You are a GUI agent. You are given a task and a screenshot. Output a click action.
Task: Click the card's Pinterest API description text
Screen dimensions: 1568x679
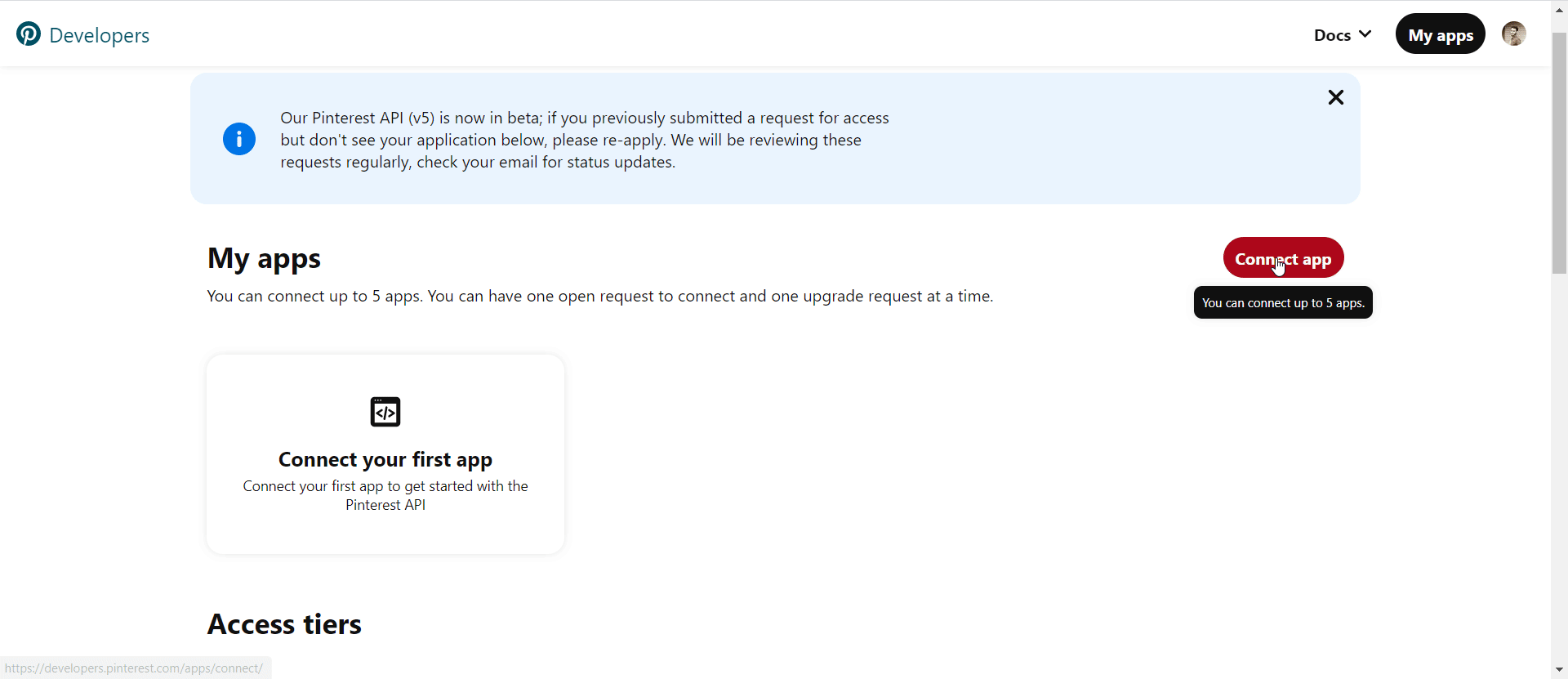385,495
